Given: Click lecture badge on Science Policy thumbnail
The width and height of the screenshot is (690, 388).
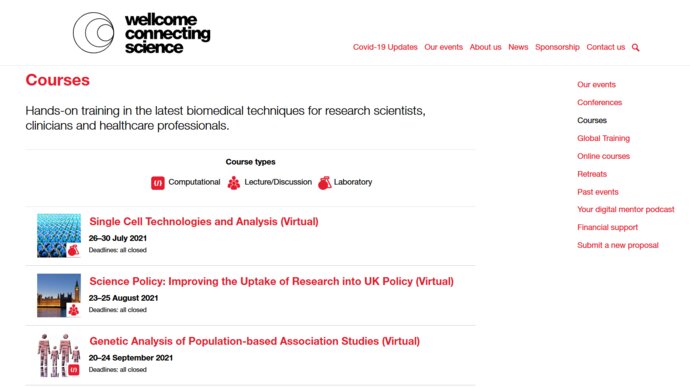Looking at the screenshot, I should pyautogui.click(x=73, y=310).
